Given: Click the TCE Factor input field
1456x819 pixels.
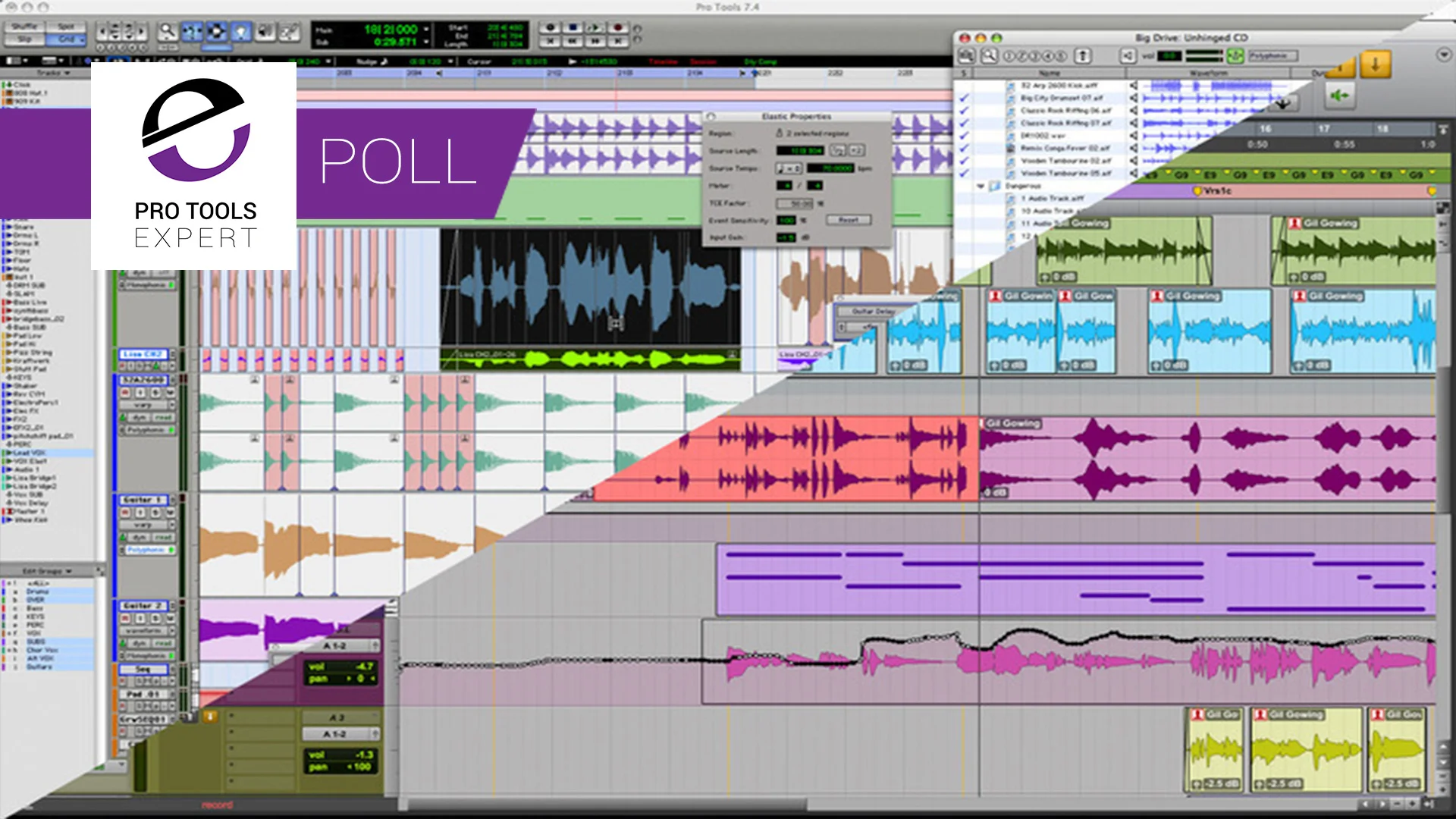Looking at the screenshot, I should click(795, 203).
